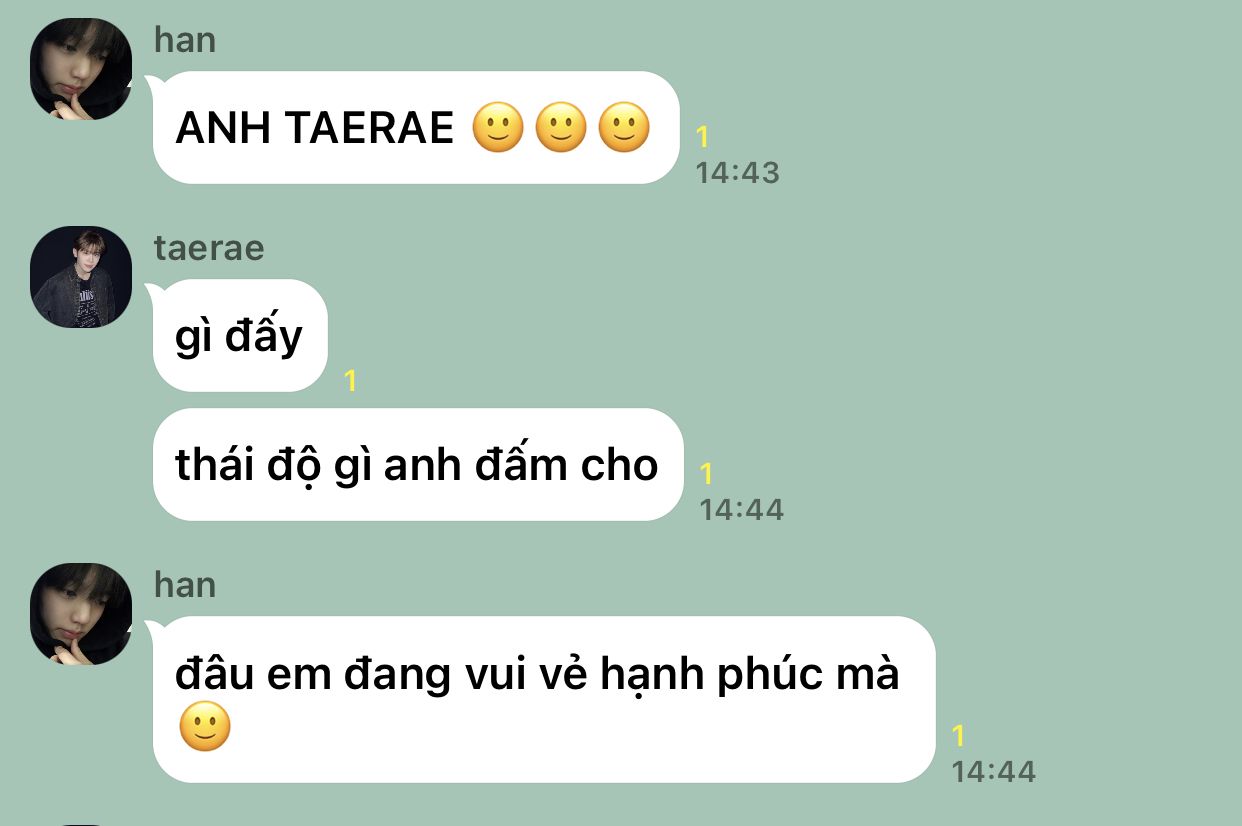1242x826 pixels.
Task: Select the smiley emoji ending han's last message
Action: tap(205, 727)
